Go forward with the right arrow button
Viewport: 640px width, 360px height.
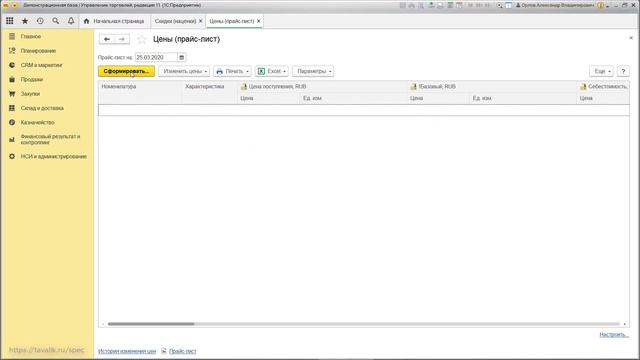pos(122,39)
